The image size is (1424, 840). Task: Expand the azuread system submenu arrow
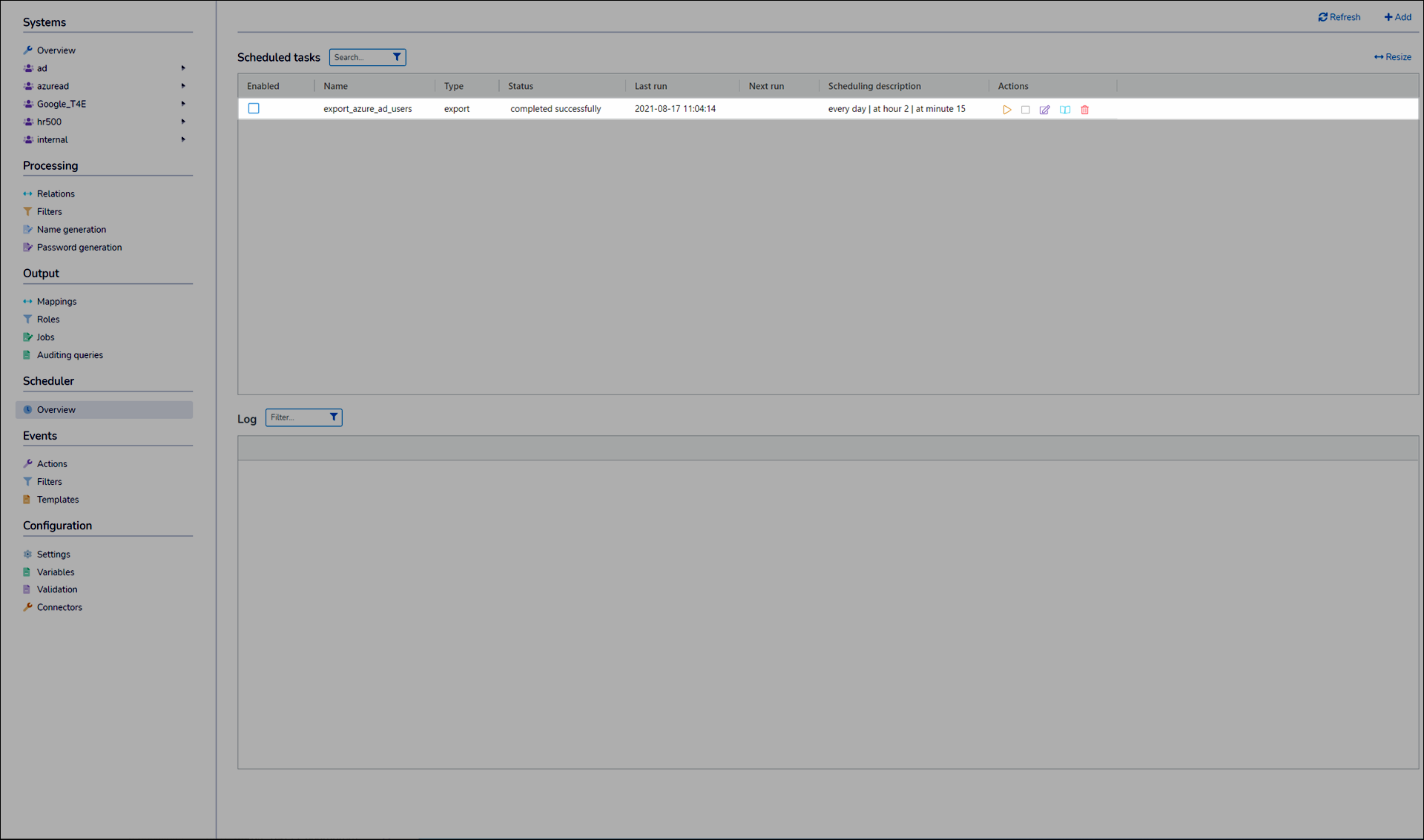click(x=183, y=86)
